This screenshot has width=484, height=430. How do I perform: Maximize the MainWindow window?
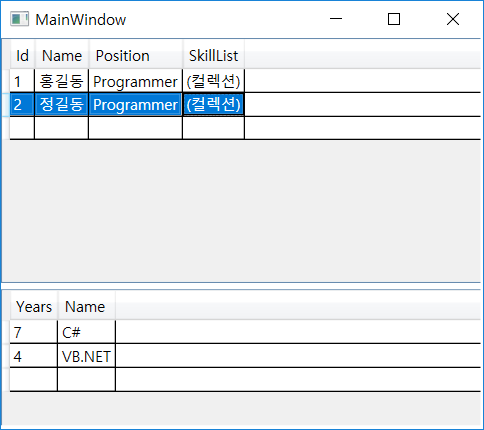point(394,19)
